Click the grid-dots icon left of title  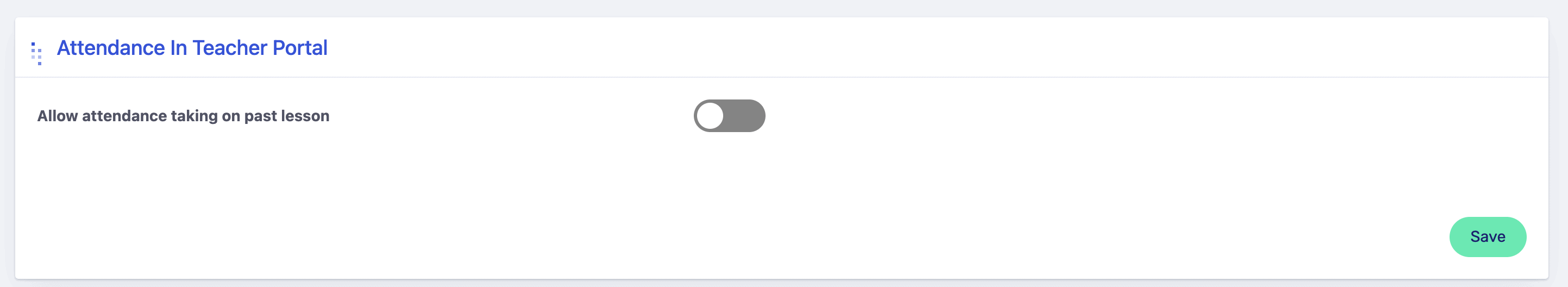point(36,53)
